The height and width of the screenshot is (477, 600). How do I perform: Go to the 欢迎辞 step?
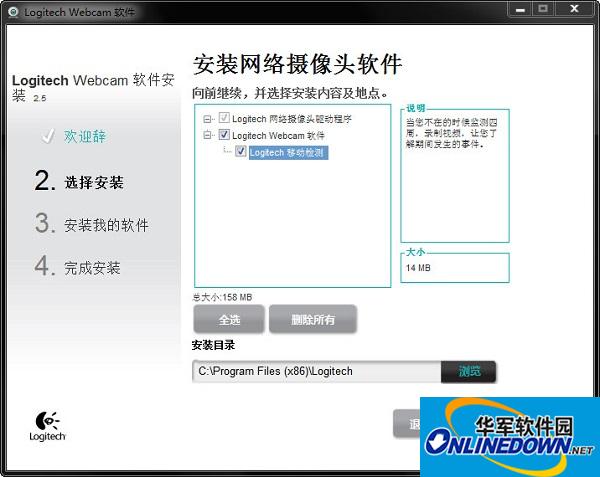(x=85, y=136)
